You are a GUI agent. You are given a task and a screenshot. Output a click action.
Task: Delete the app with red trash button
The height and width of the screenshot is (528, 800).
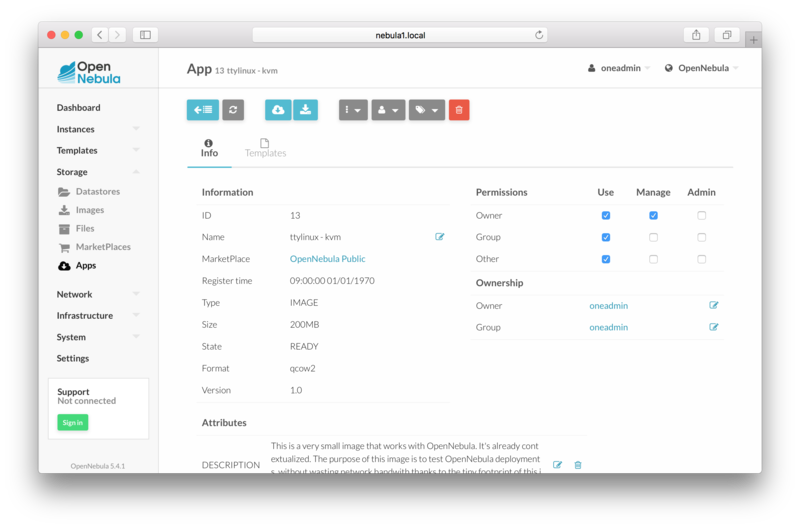pyautogui.click(x=459, y=110)
